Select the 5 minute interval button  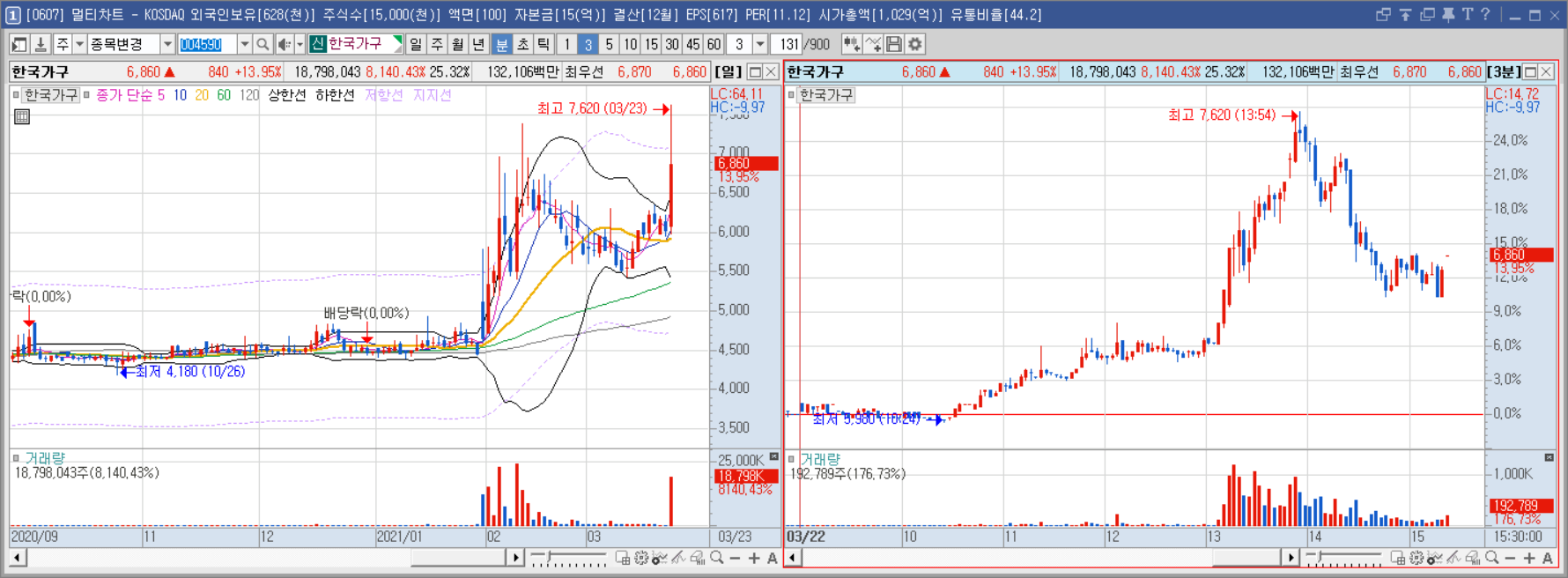[x=609, y=44]
